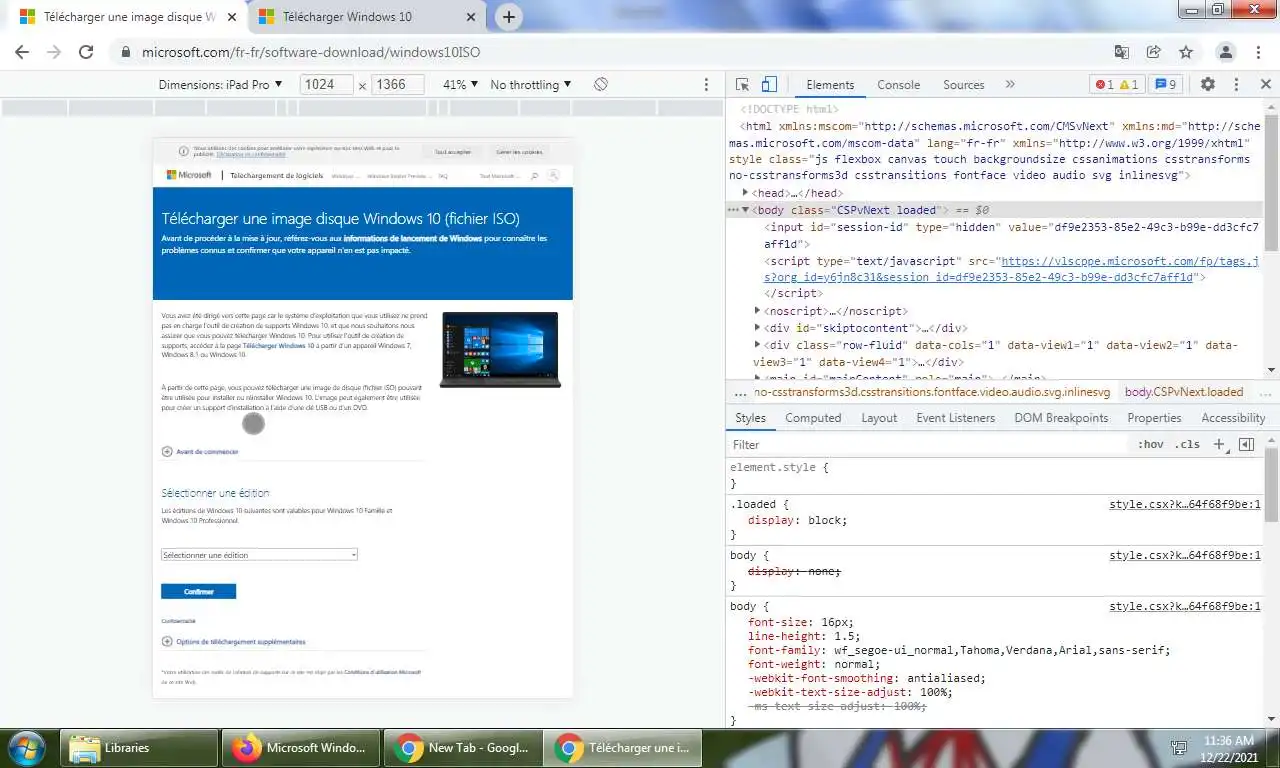Click the Microsoft logo on the page
The width and height of the screenshot is (1280, 768).
(189, 175)
